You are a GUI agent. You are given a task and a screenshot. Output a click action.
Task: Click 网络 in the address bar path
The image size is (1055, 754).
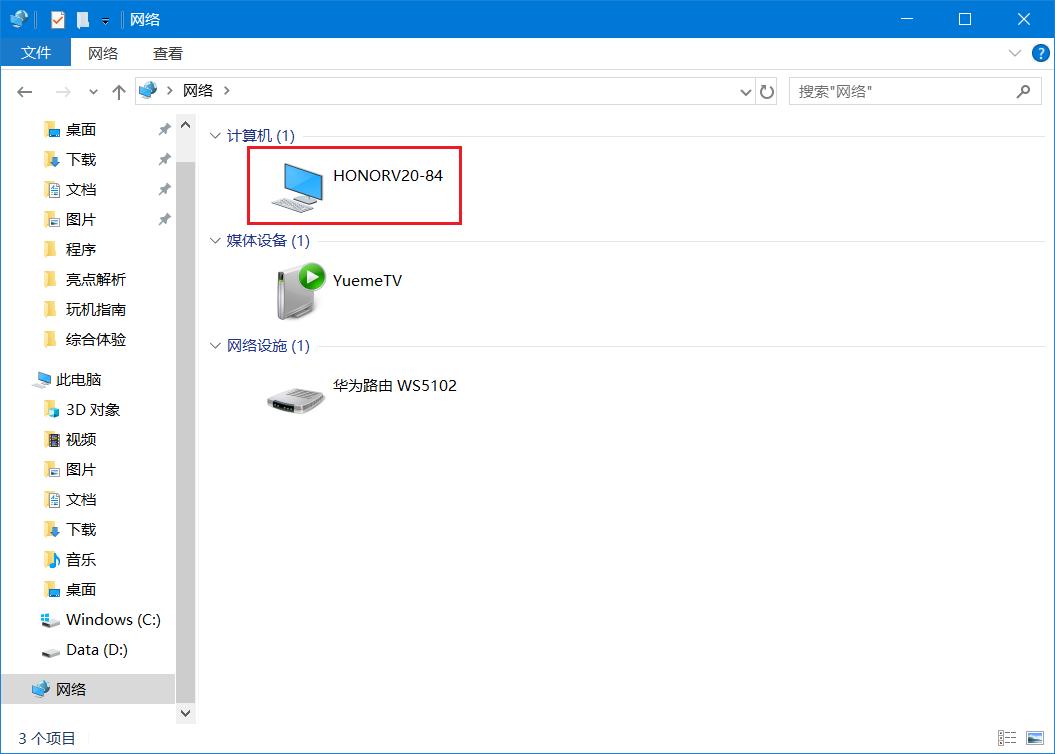[198, 90]
